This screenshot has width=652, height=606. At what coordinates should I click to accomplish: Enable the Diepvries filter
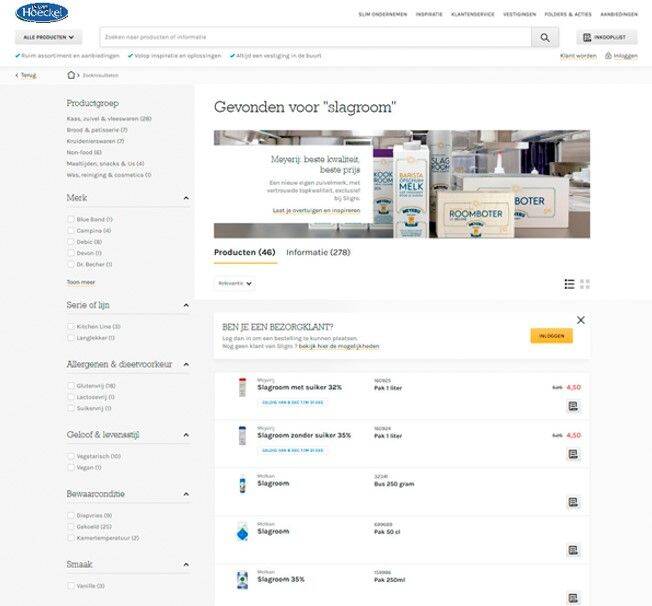71,515
